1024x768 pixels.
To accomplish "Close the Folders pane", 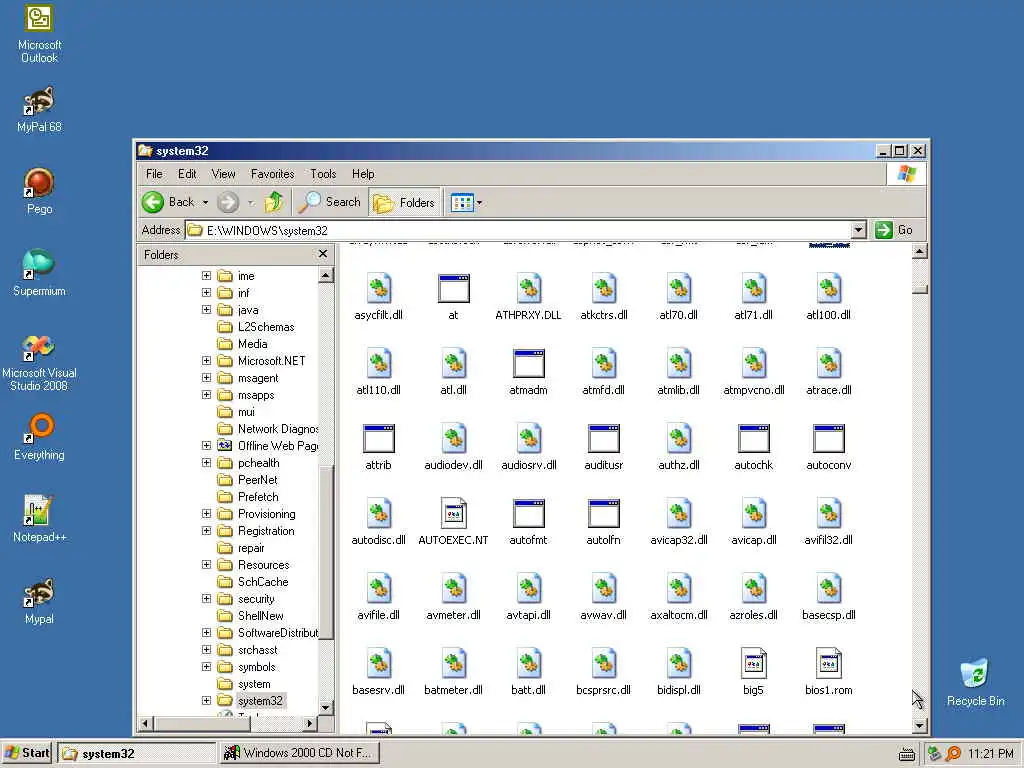I will coord(323,254).
